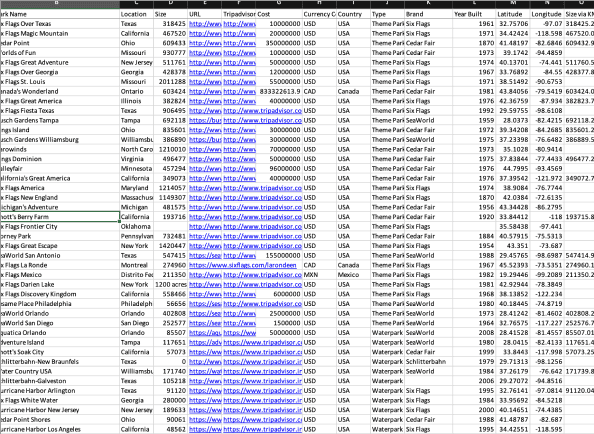Select the 'Oklahoma' location cell

pos(136,226)
